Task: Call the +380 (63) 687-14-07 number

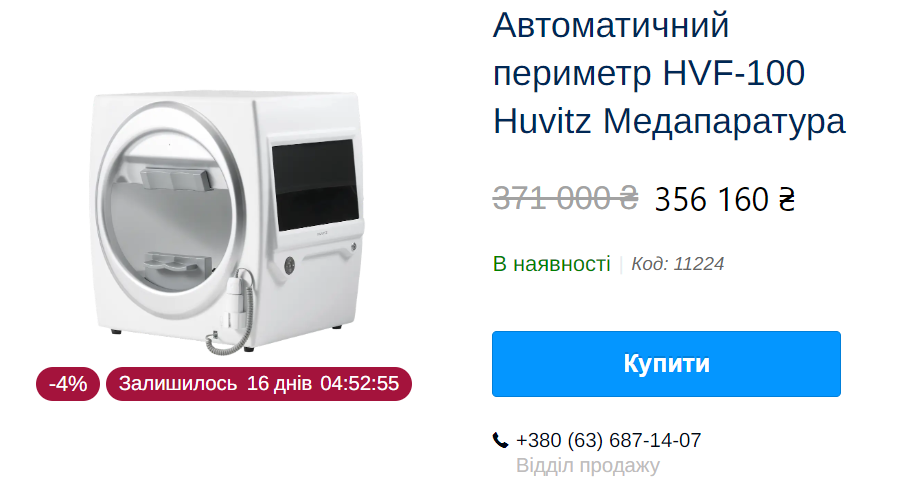Action: (608, 440)
